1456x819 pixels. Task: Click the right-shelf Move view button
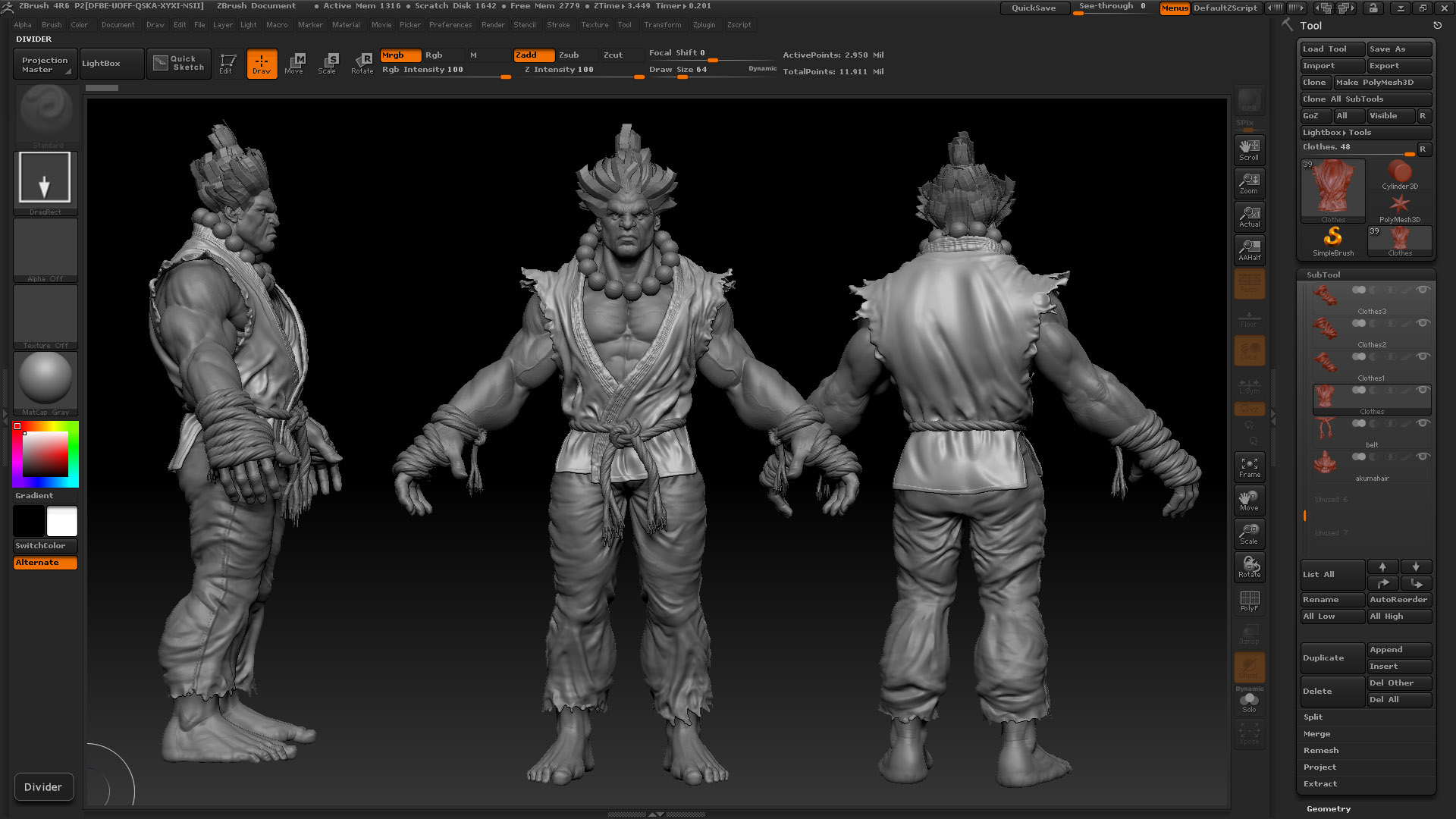click(x=1249, y=500)
